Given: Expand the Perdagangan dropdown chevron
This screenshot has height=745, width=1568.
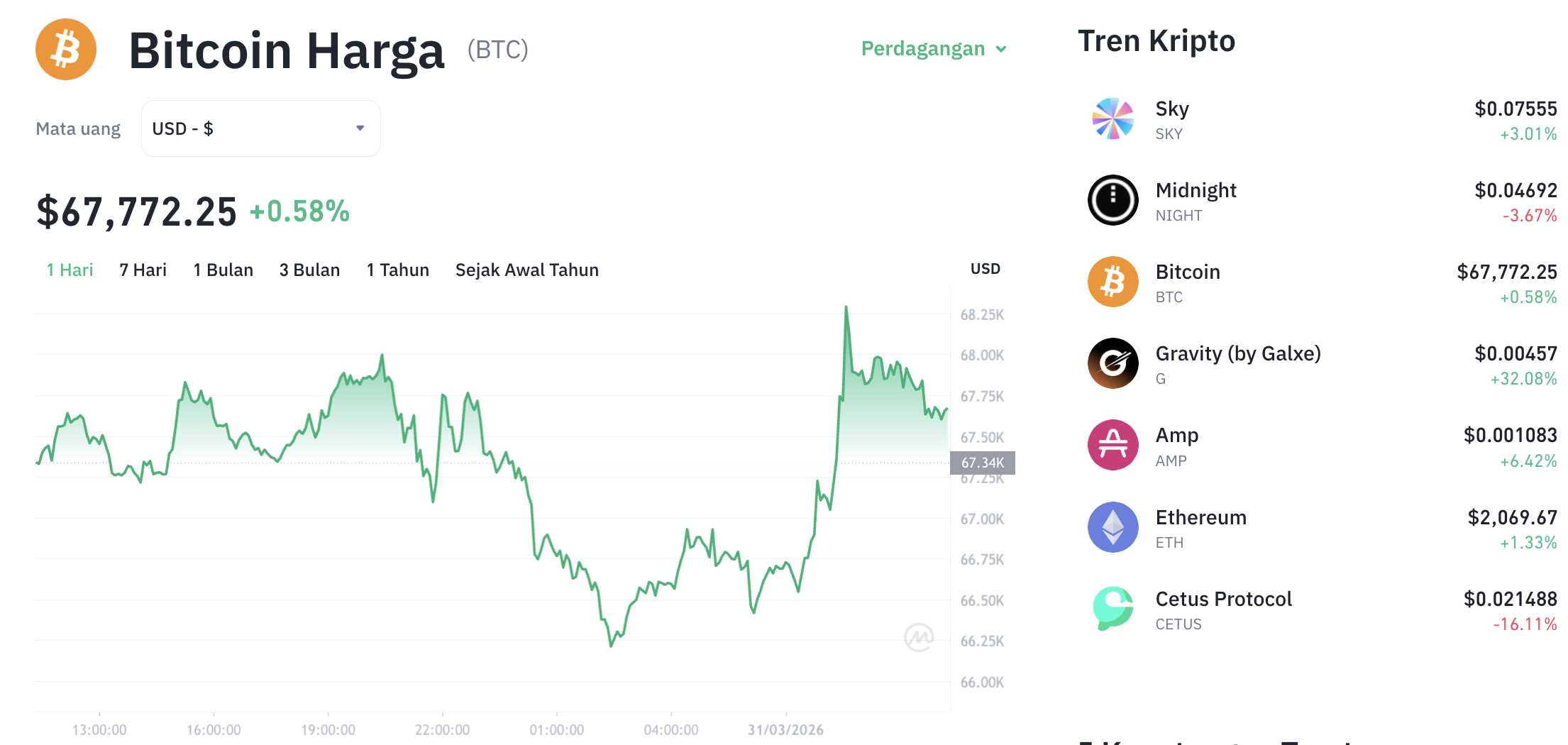Looking at the screenshot, I should (x=1002, y=49).
